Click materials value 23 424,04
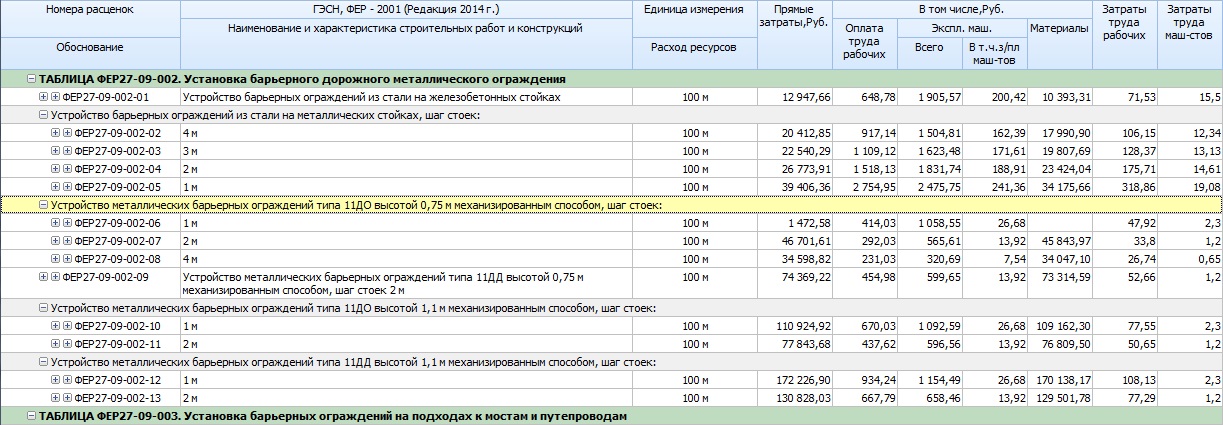This screenshot has width=1223, height=425. 1064,169
